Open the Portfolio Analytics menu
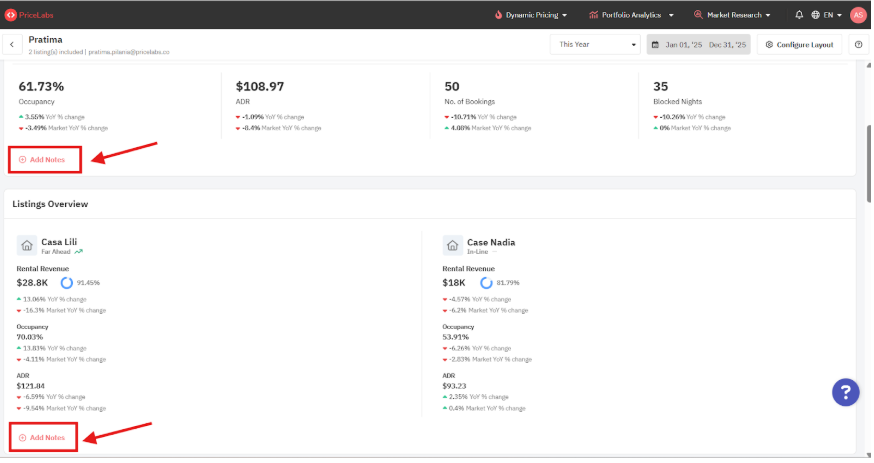 [631, 15]
